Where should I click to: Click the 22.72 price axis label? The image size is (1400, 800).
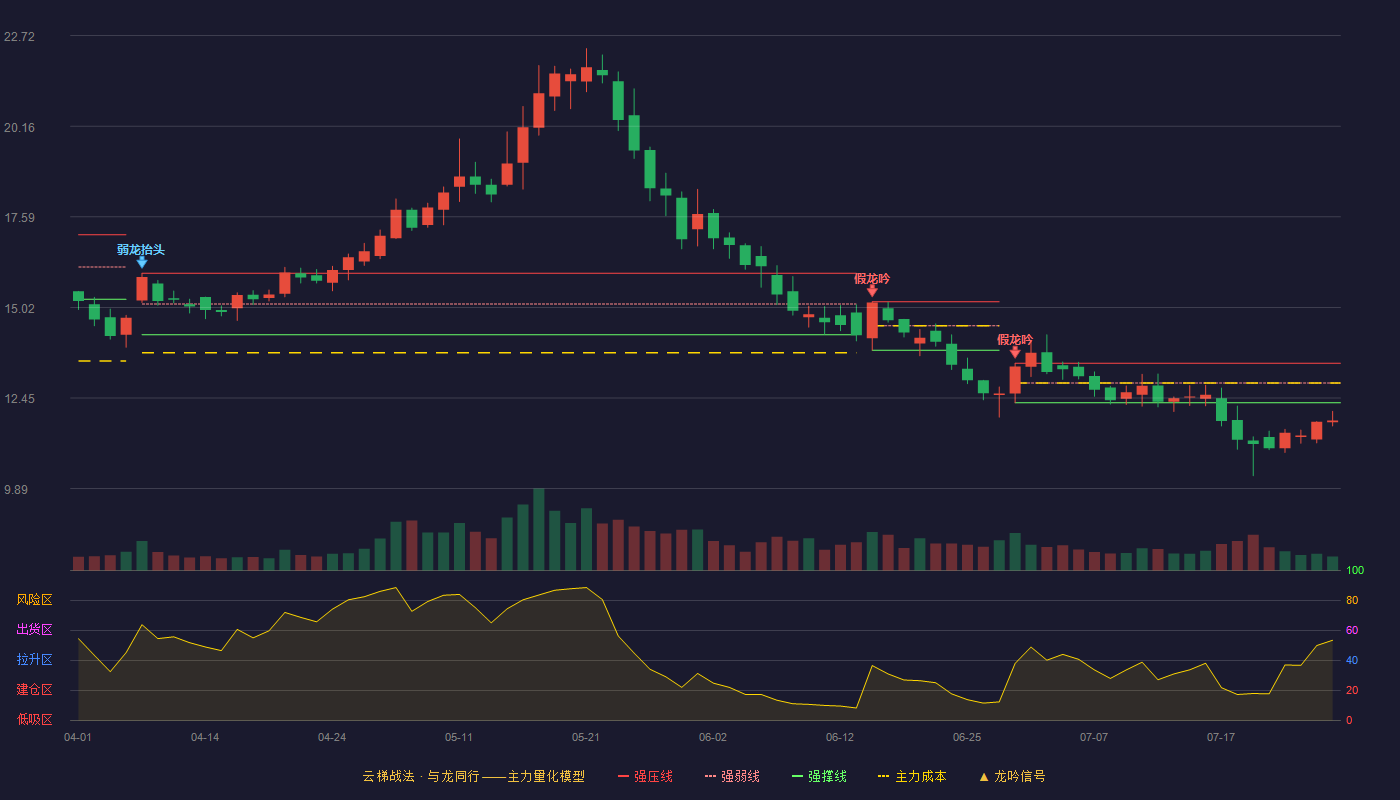[x=19, y=37]
